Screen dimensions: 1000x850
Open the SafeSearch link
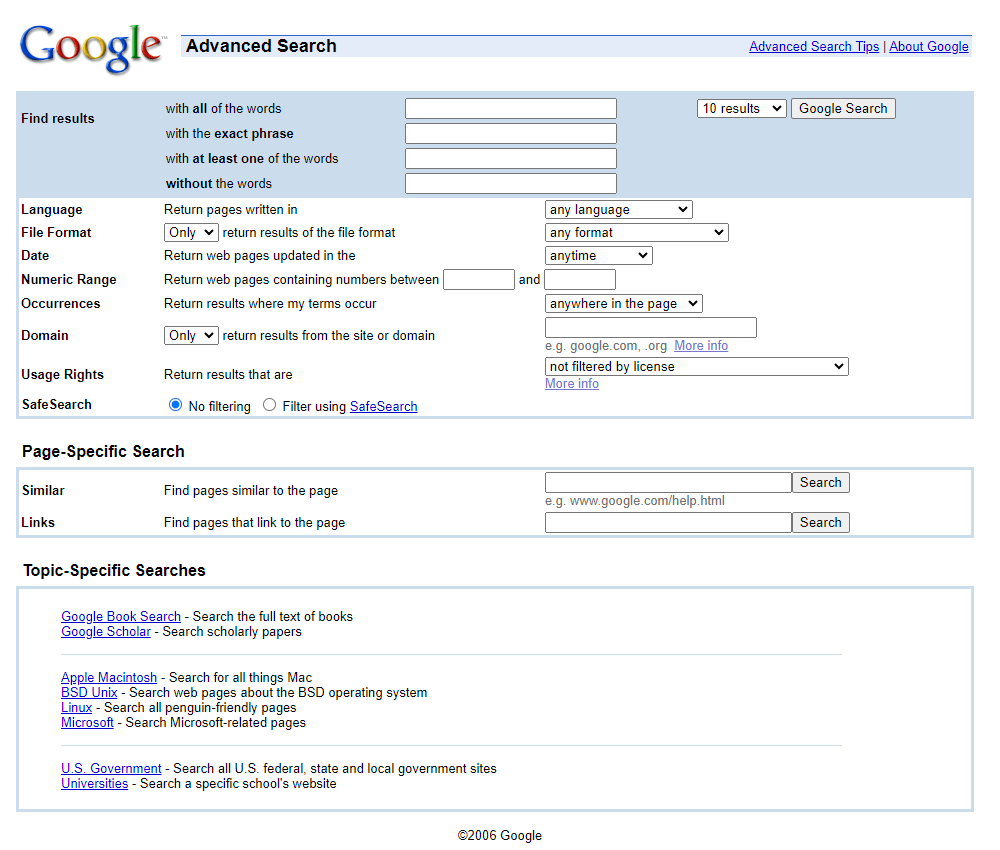383,406
